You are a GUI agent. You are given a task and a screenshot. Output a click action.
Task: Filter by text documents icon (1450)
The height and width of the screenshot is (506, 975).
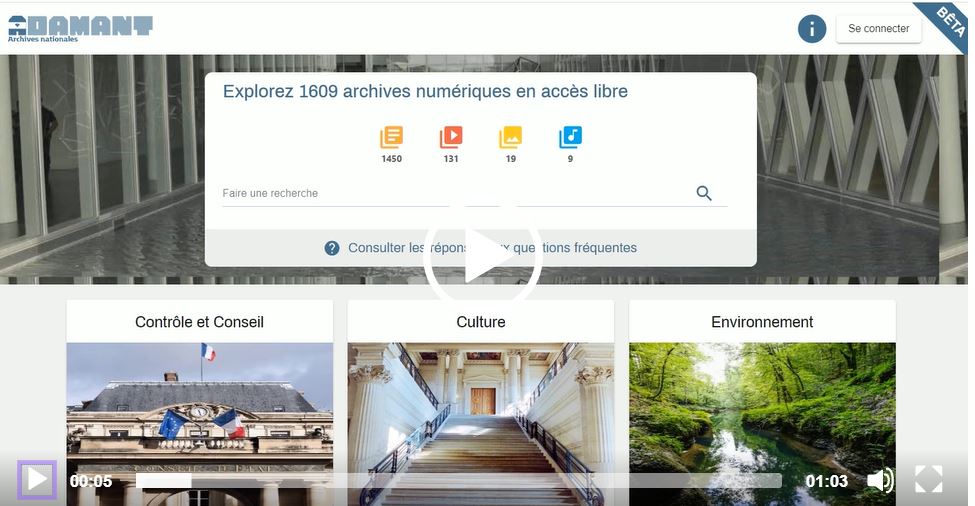[392, 137]
